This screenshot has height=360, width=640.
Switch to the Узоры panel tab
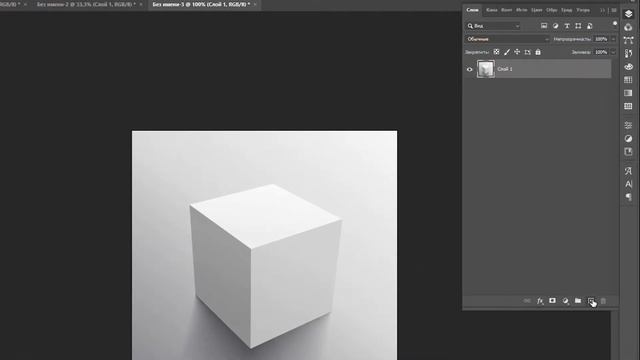(583, 10)
